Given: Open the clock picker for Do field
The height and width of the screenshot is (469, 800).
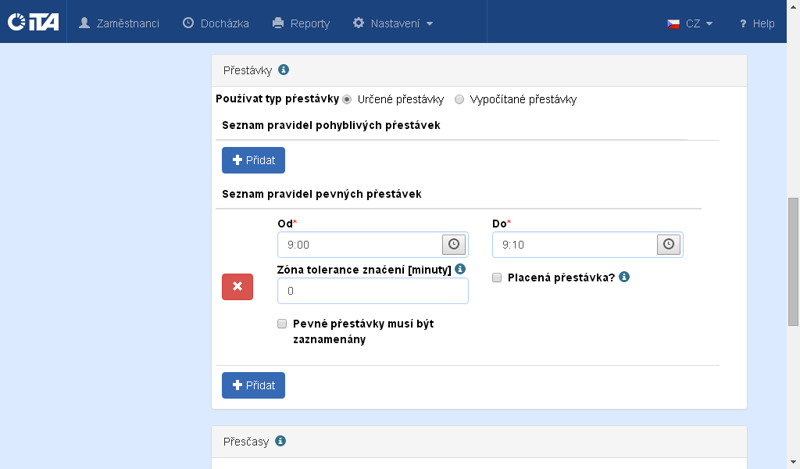Looking at the screenshot, I should 669,244.
